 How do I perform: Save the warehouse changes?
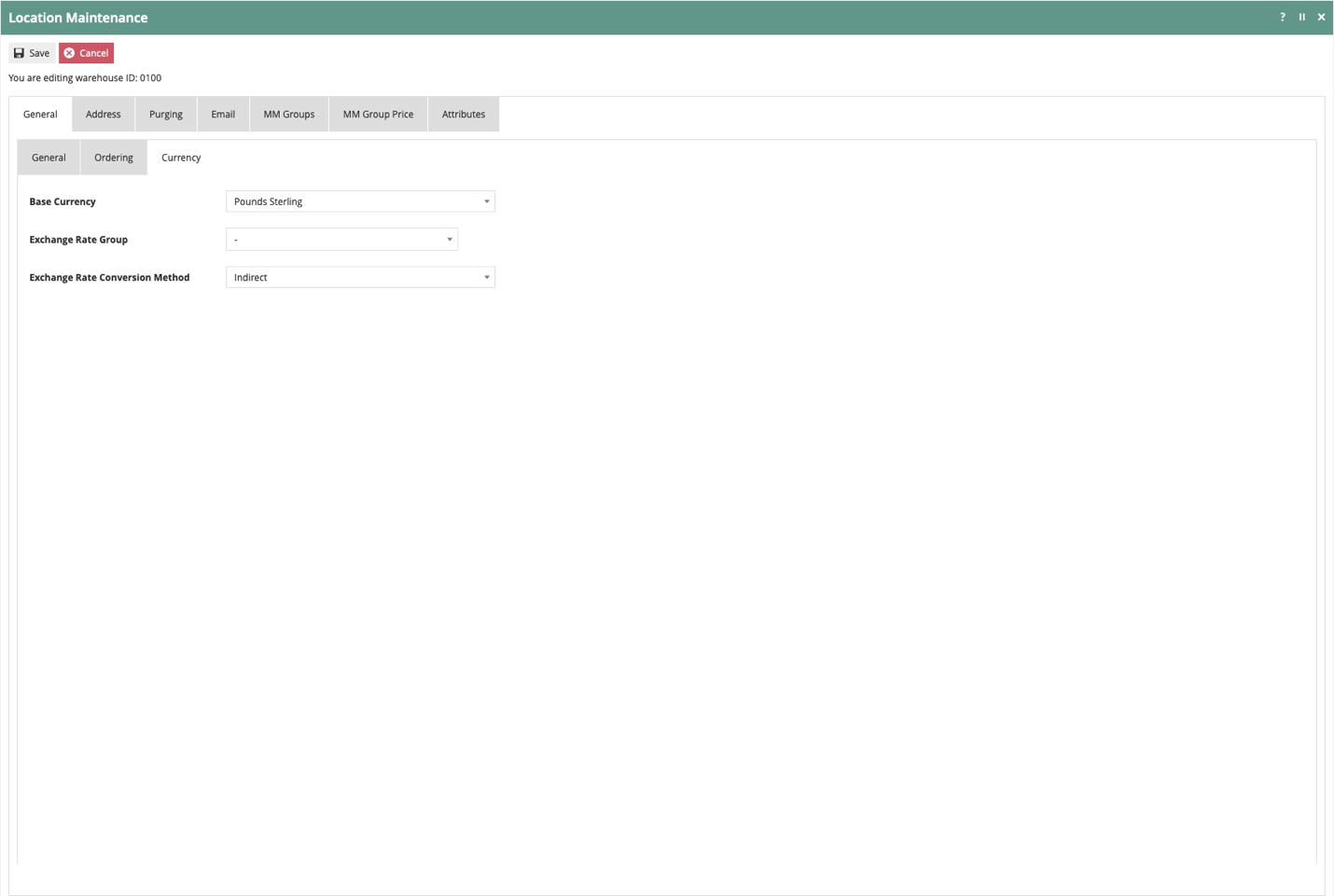32,53
